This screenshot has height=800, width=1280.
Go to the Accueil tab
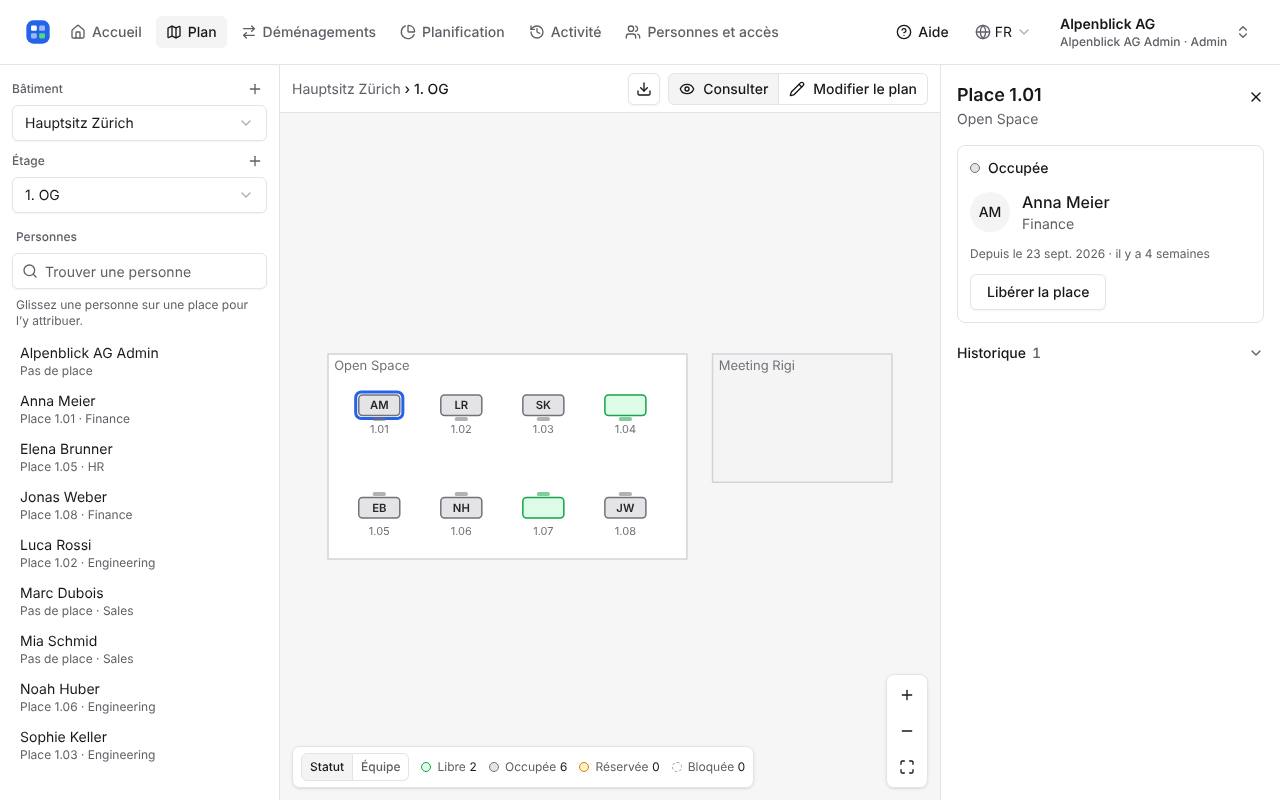click(106, 32)
